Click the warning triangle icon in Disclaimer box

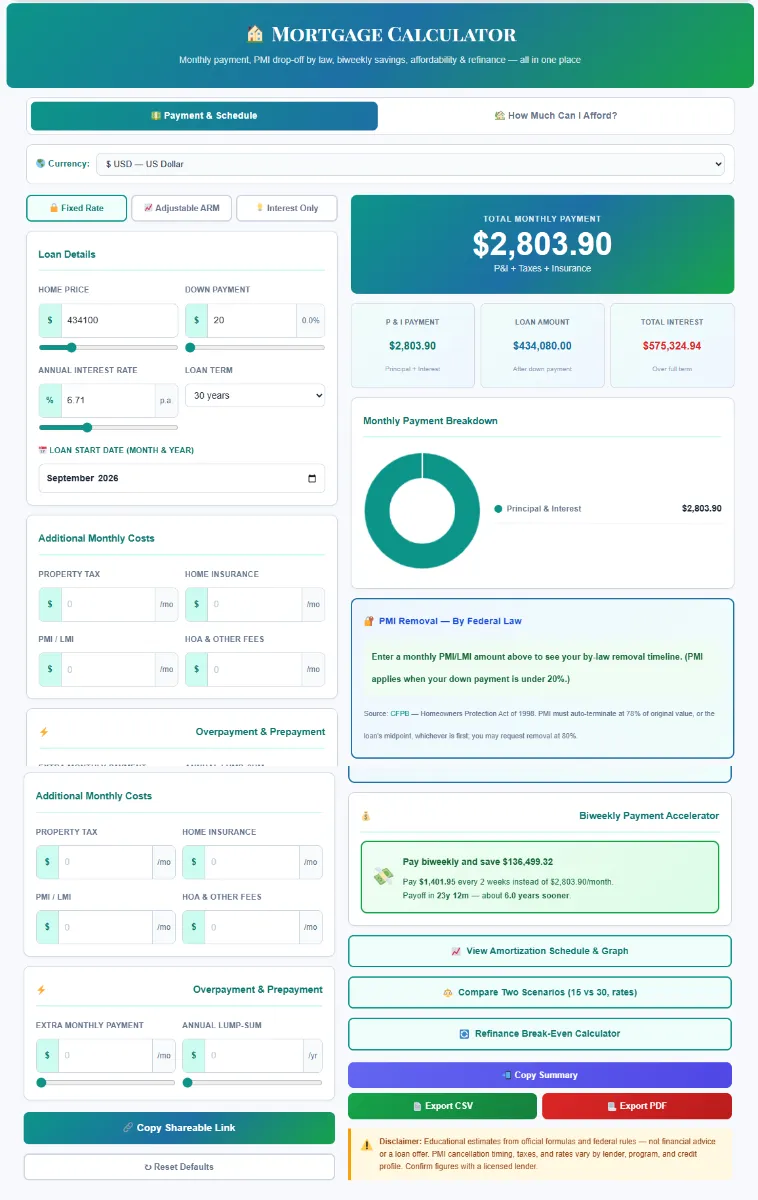366,1144
